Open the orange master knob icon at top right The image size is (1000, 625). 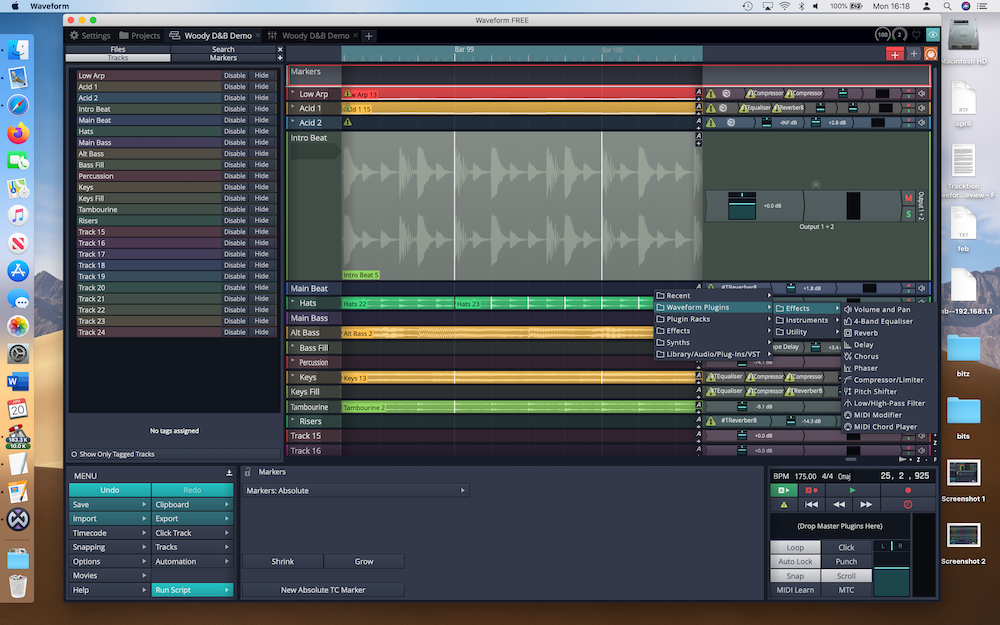tap(931, 54)
